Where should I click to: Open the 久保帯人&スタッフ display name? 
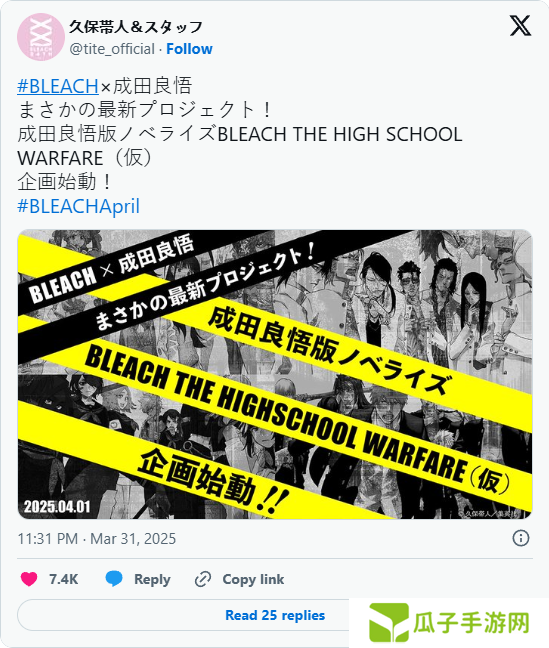(136, 27)
